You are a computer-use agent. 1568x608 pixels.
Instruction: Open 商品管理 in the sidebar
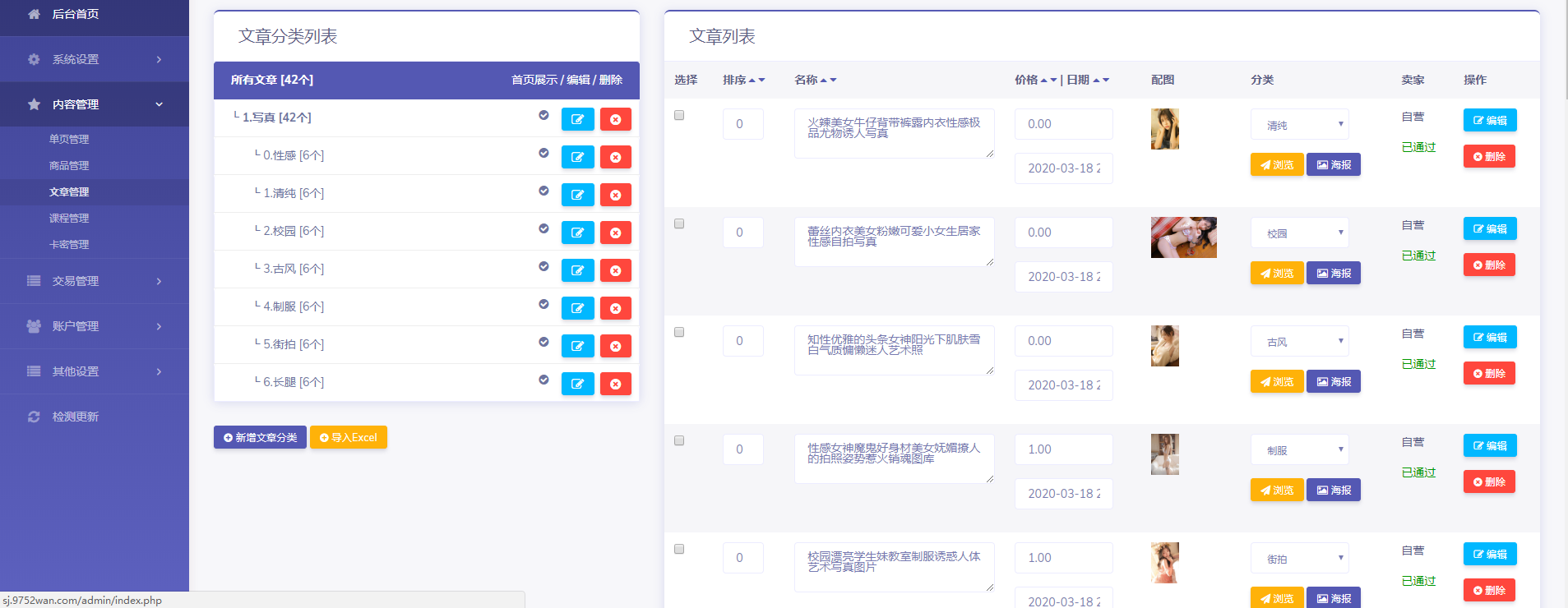[x=69, y=166]
